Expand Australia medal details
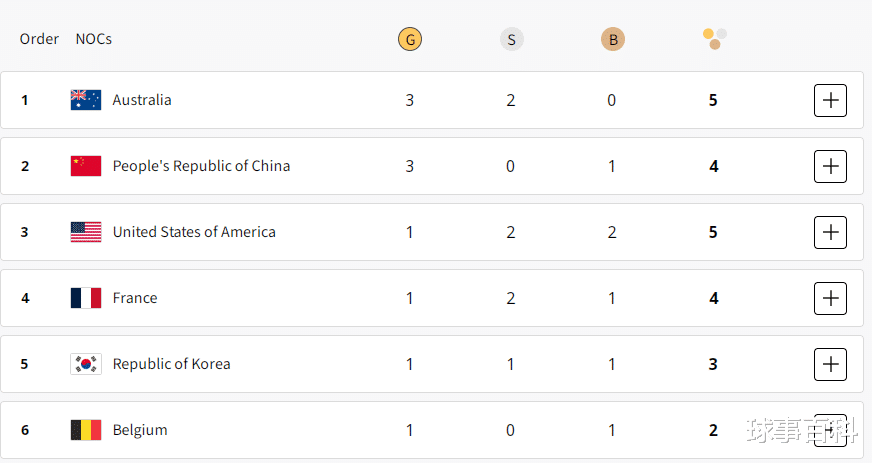Image resolution: width=872 pixels, height=463 pixels. pos(830,100)
